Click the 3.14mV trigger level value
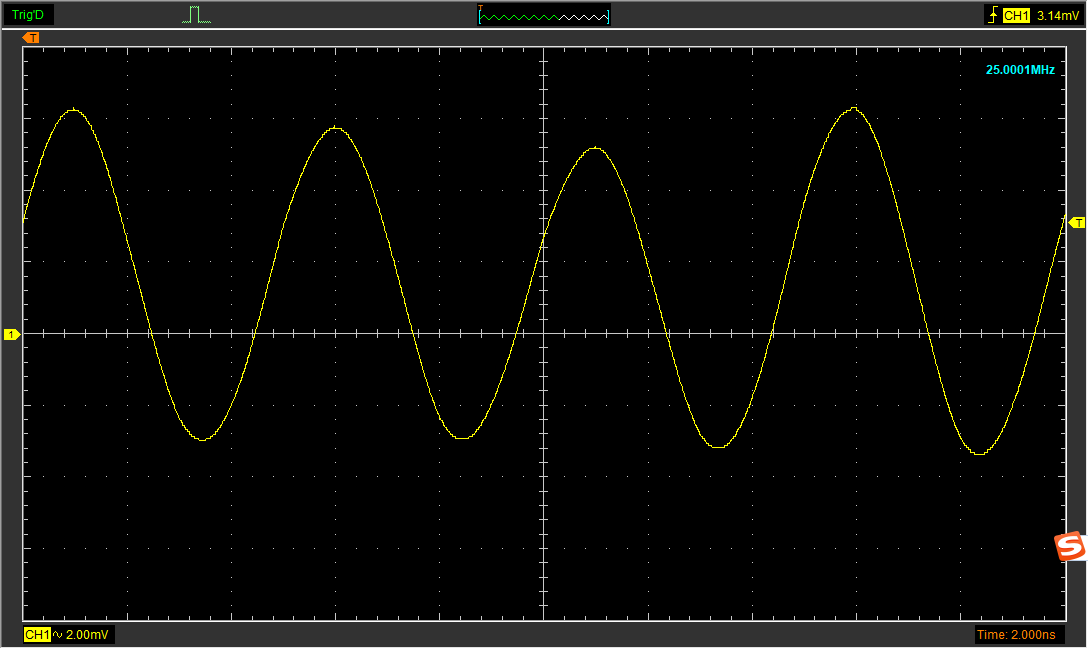Screen dimensions: 1088x649 click(x=1057, y=15)
